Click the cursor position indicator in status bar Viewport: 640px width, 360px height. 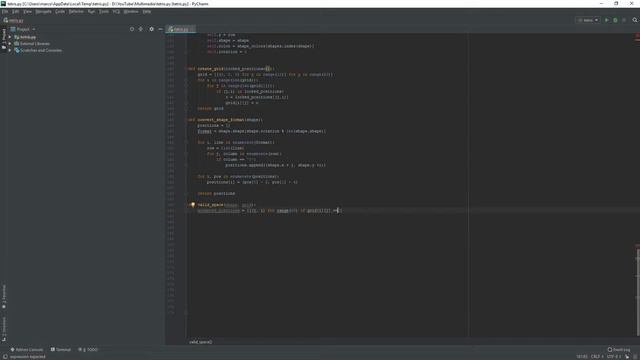582,357
